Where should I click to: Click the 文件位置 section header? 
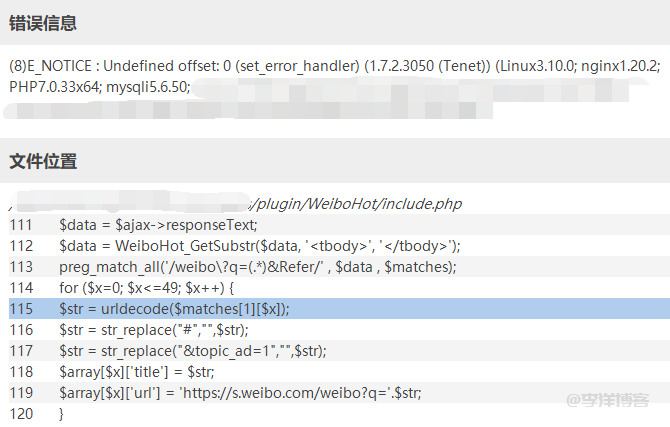[43, 161]
